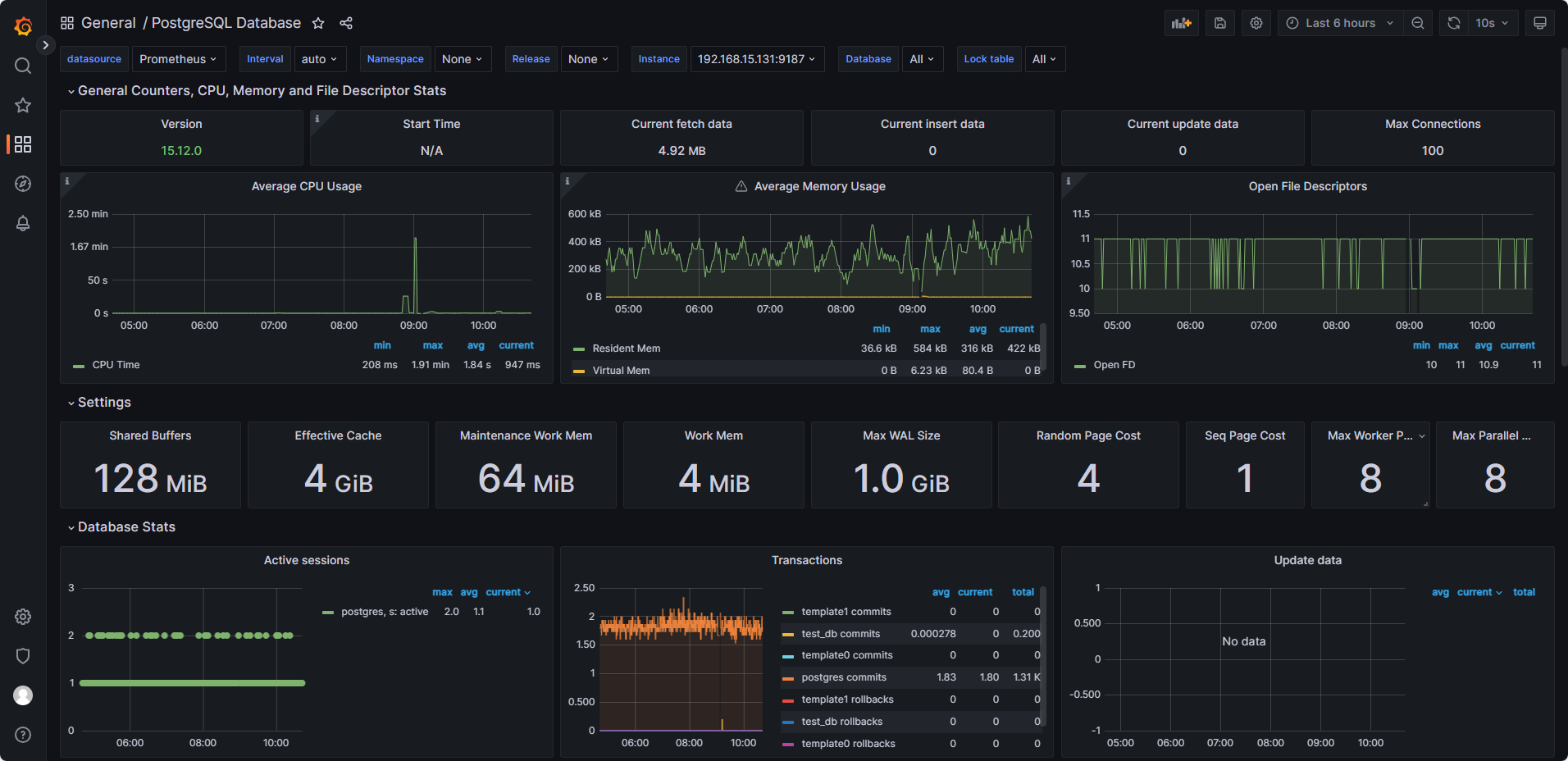Screen dimensions: 1568x761
Task: Show info icon on Start Time panel
Action: point(317,118)
